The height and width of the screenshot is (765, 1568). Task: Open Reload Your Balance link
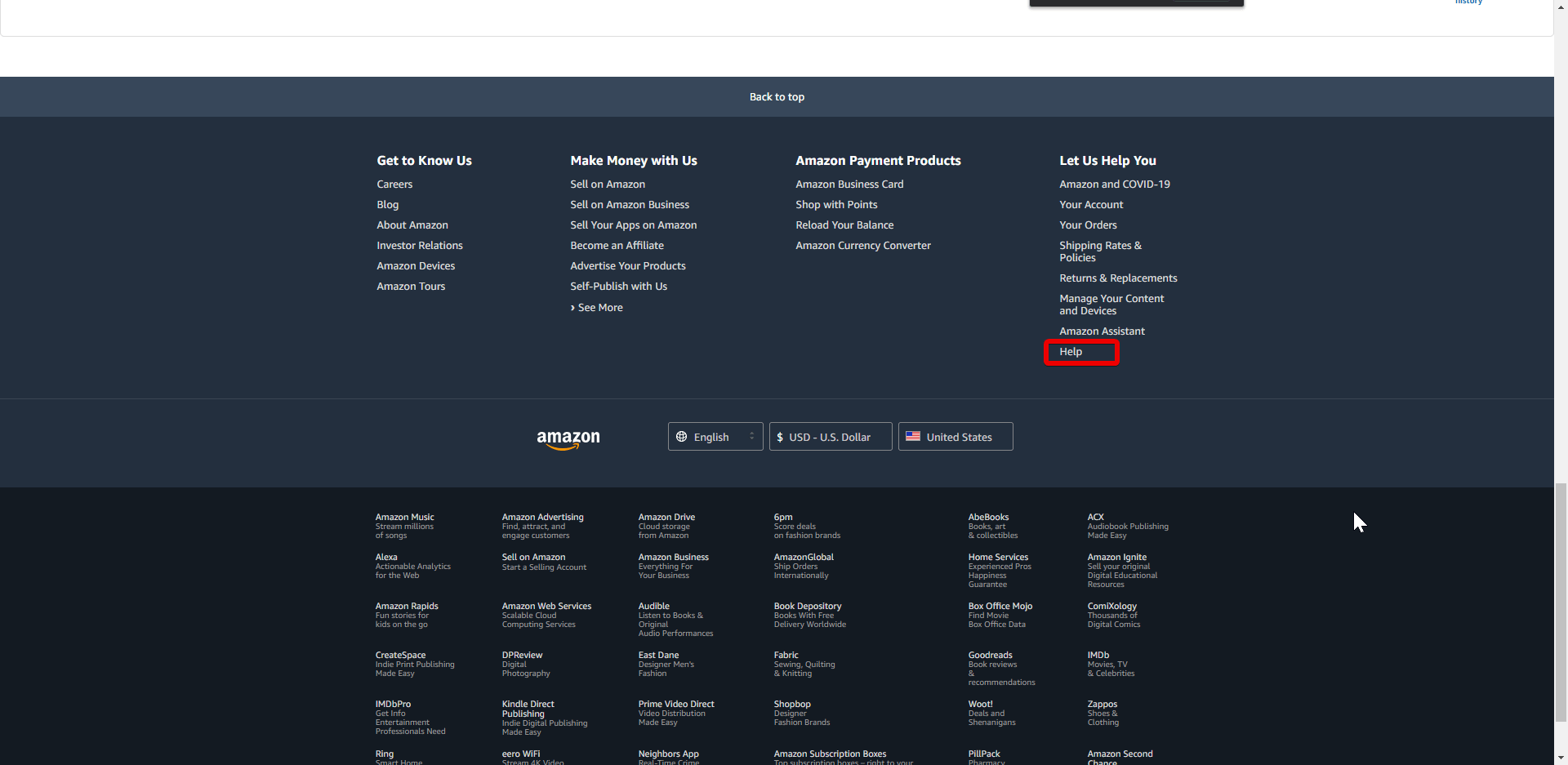(844, 225)
